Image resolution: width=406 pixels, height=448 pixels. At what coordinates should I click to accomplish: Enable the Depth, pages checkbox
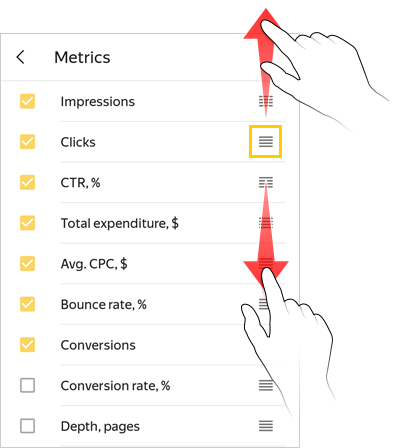27,426
